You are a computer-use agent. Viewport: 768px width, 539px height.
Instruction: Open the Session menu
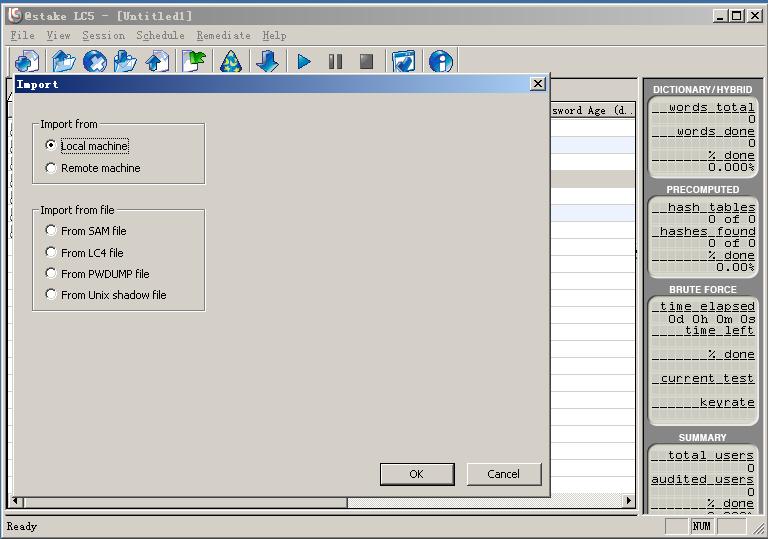(x=103, y=36)
